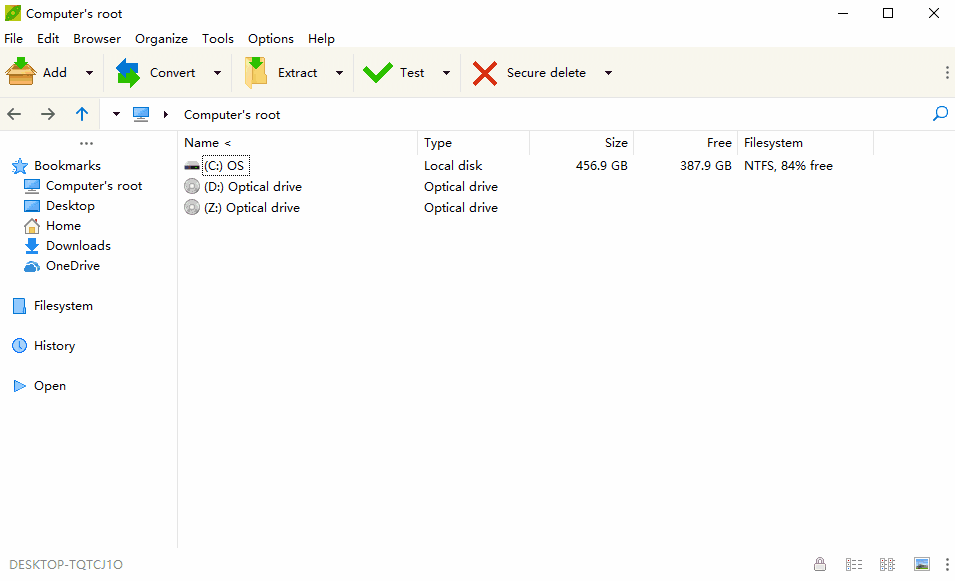Open the Extract dropdown arrow
Viewport: 955px width, 581px height.
tap(339, 72)
